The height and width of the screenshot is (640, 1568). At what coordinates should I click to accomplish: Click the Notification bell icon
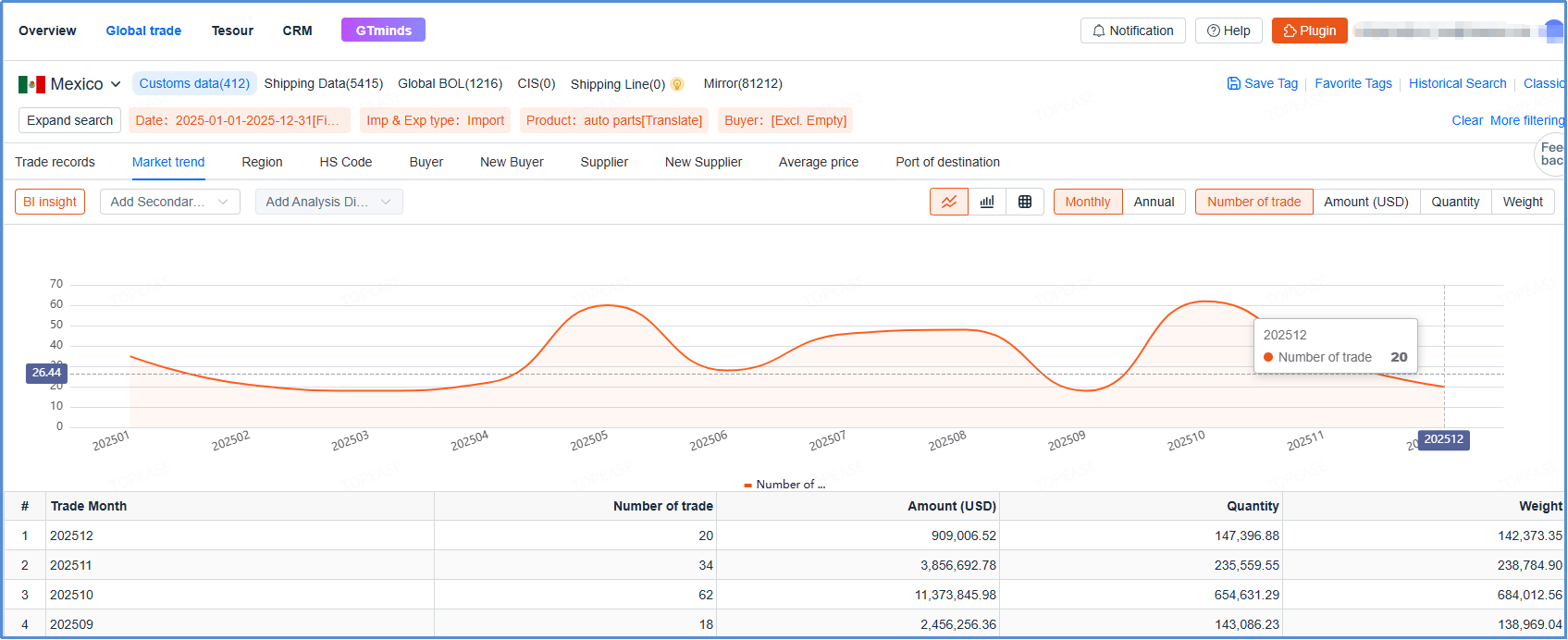pos(1098,31)
